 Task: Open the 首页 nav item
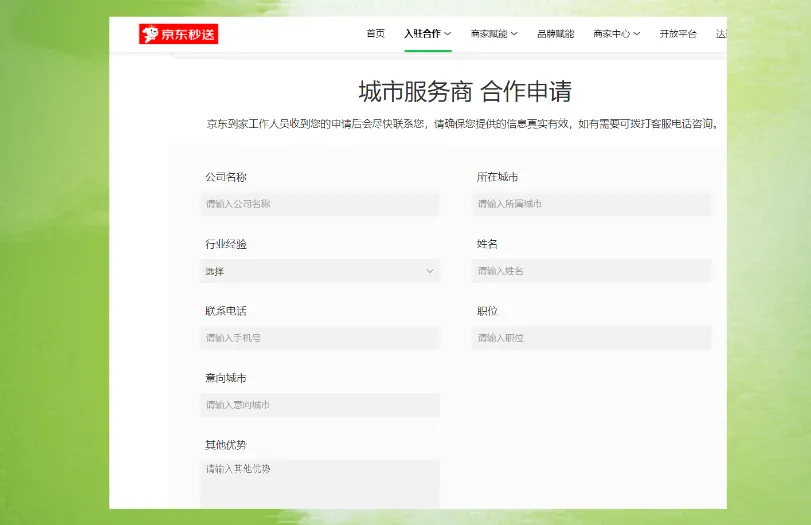376,34
